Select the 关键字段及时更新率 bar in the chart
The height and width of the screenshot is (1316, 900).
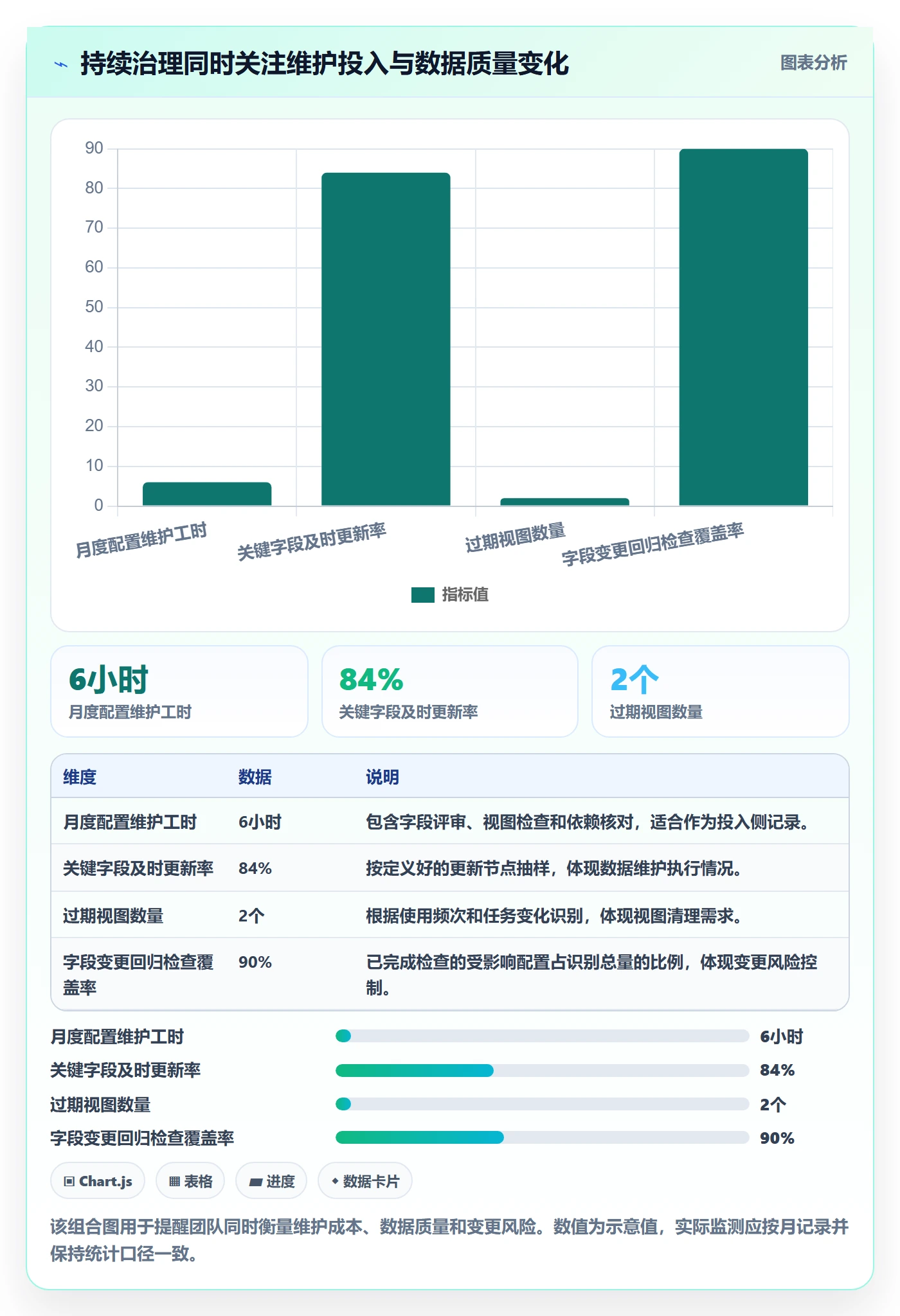(x=386, y=339)
